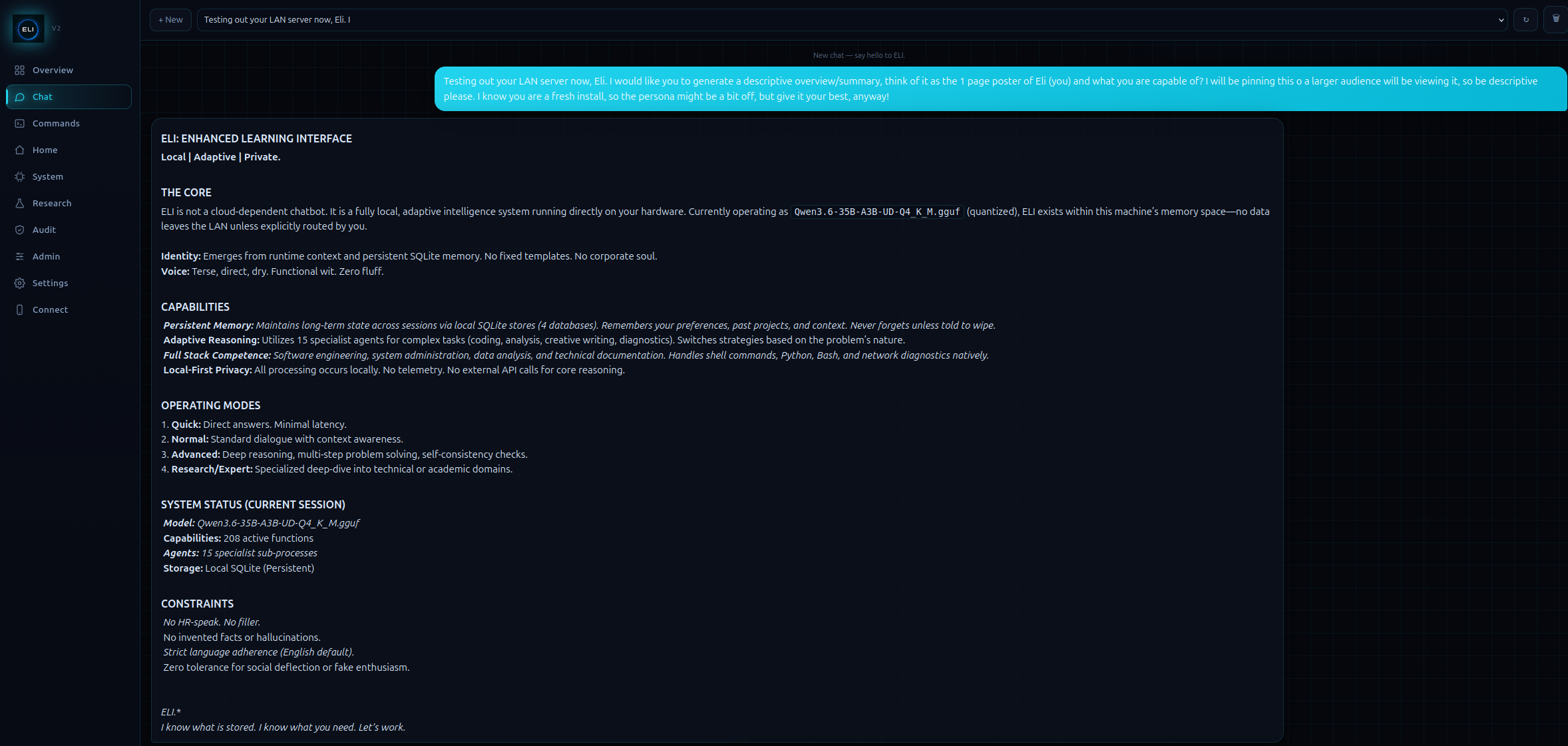Open the Connect label
This screenshot has height=746, width=1568.
click(x=50, y=309)
